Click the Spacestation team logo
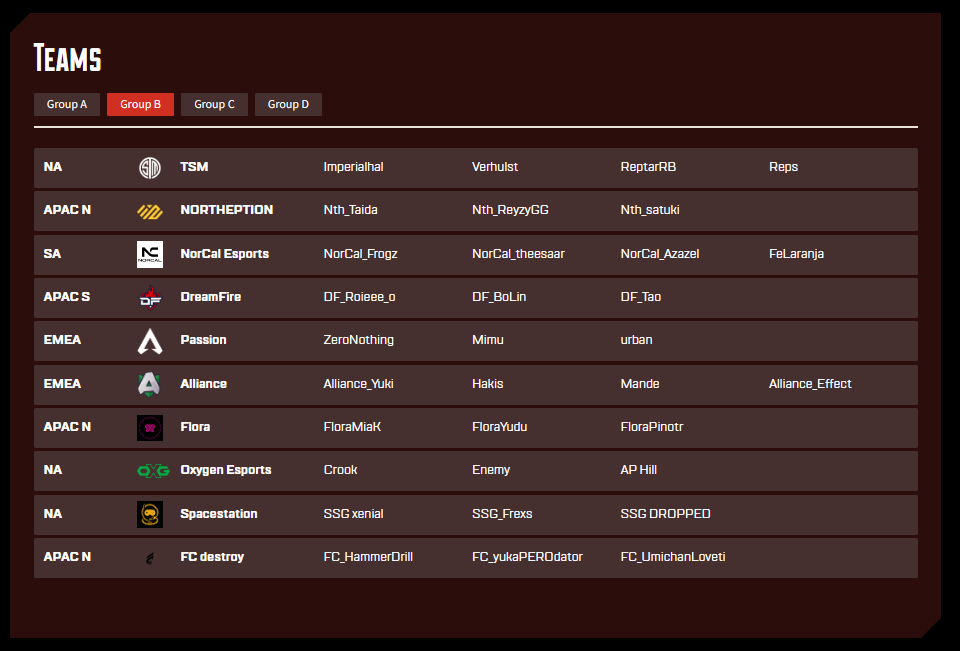The width and height of the screenshot is (960, 651). [149, 514]
